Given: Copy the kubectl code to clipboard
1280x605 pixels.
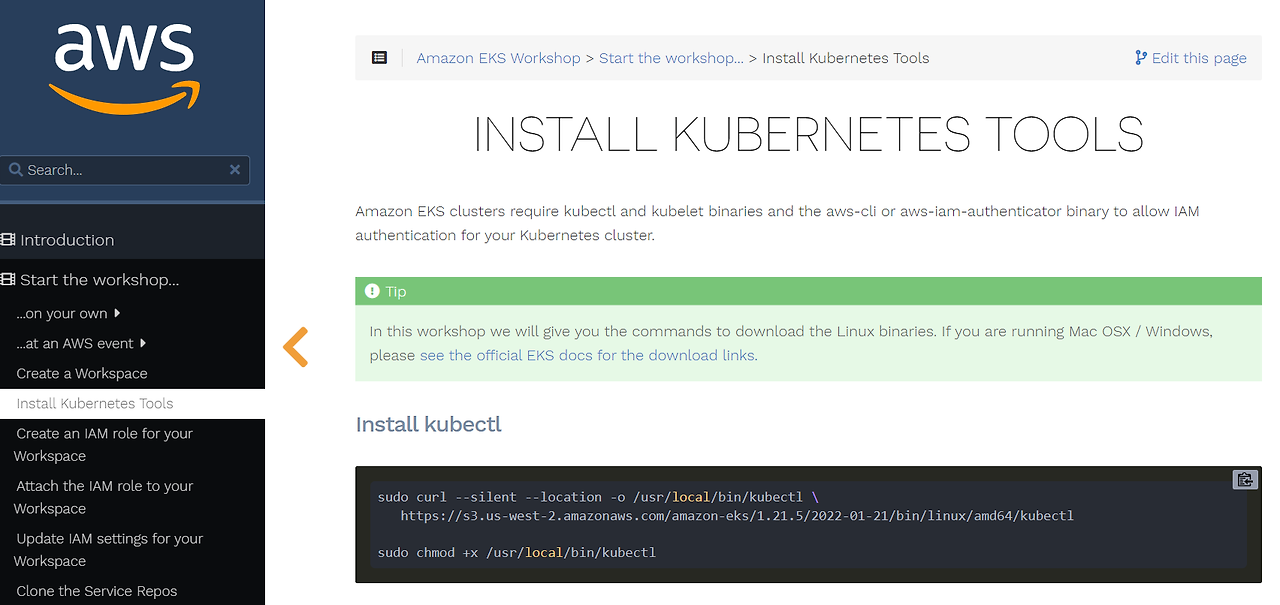Looking at the screenshot, I should tap(1245, 480).
